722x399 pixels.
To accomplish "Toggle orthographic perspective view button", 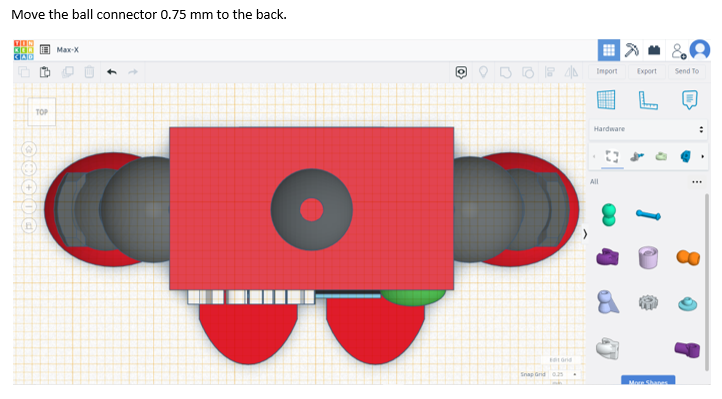I will click(x=29, y=226).
